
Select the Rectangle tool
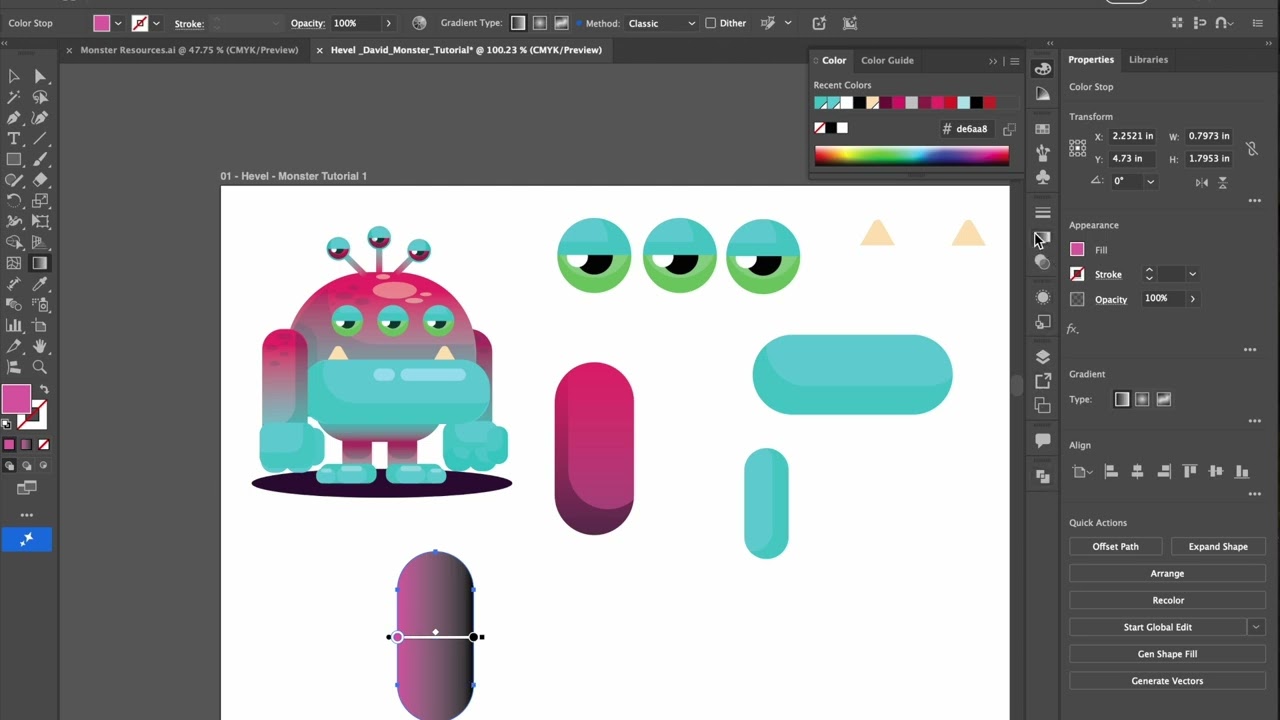[14, 160]
